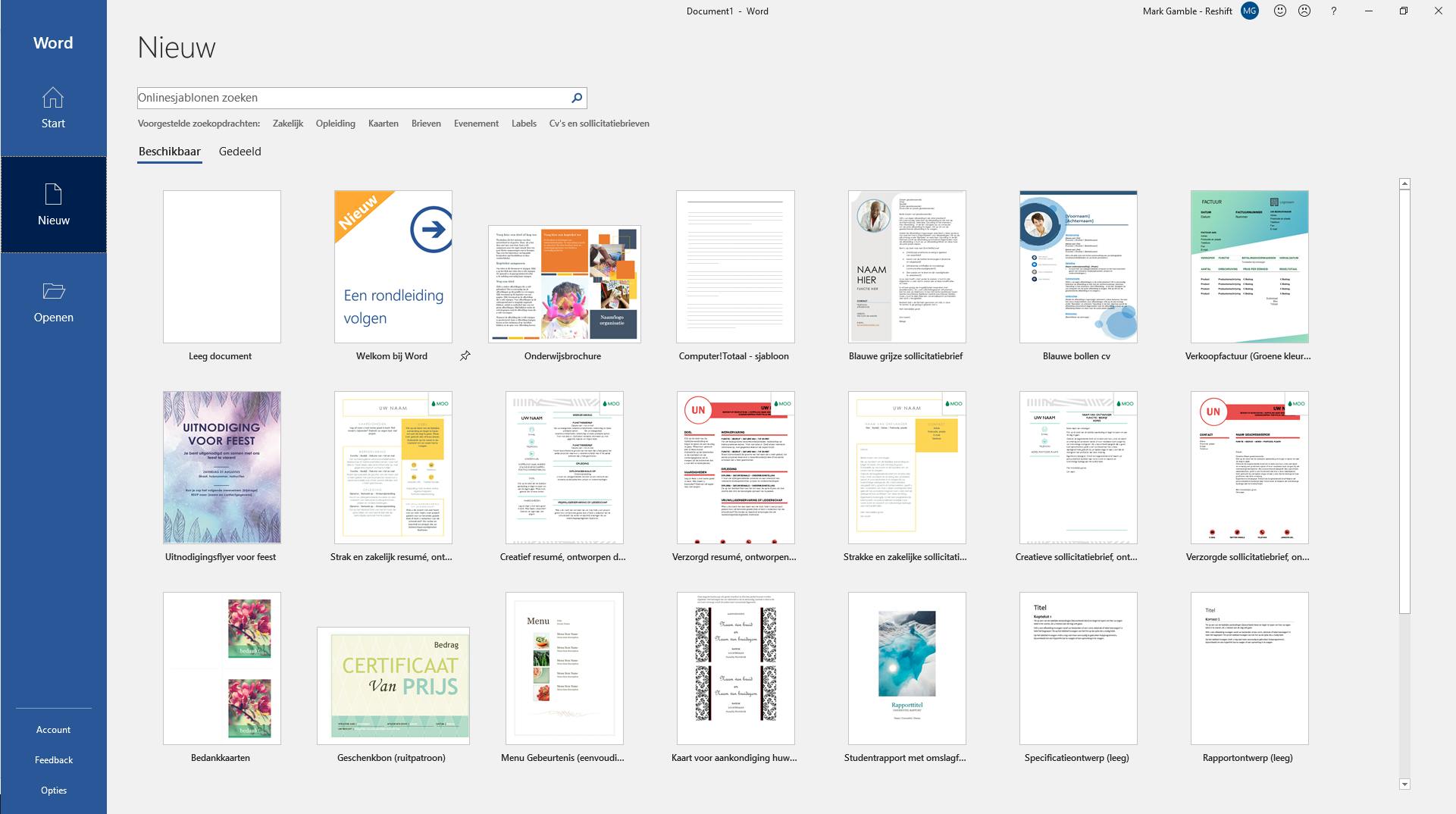Choose Creatieve sollicitatiebrief template
This screenshot has width=1456, height=814.
tap(1078, 468)
